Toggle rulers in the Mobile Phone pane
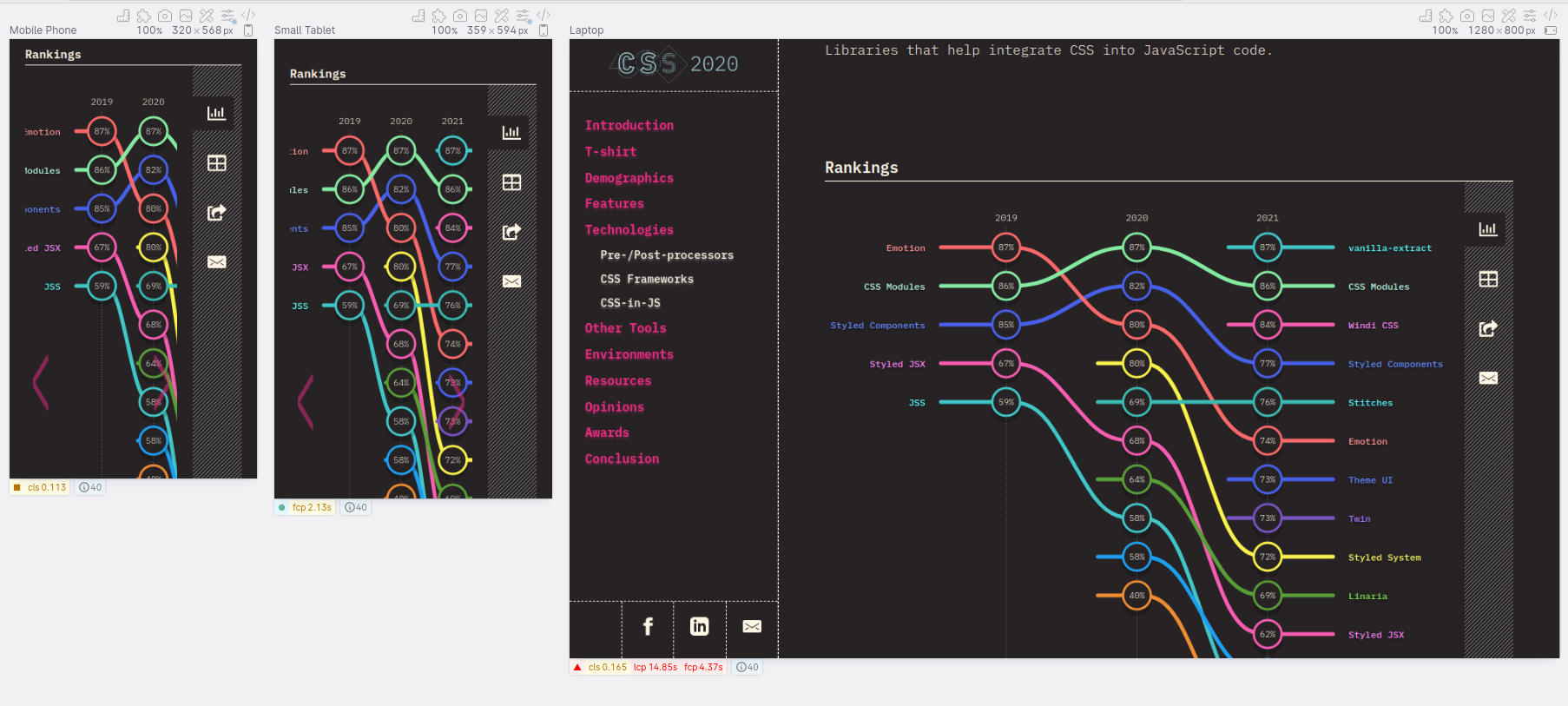 [x=123, y=16]
